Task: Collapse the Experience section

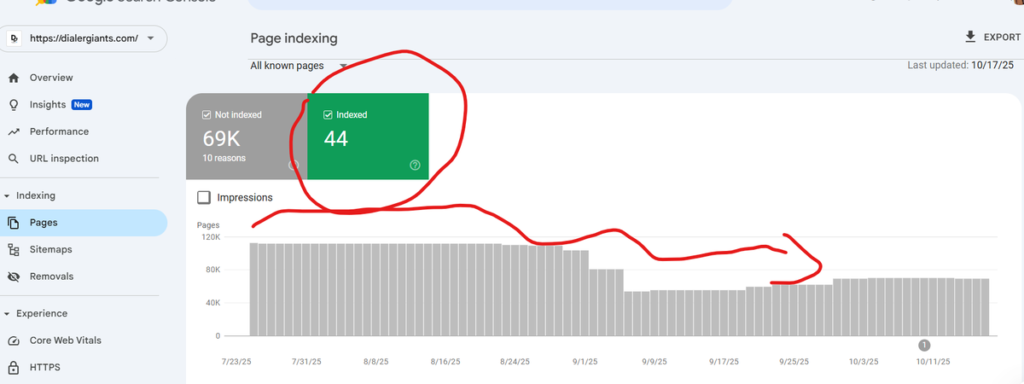Action: [7, 314]
